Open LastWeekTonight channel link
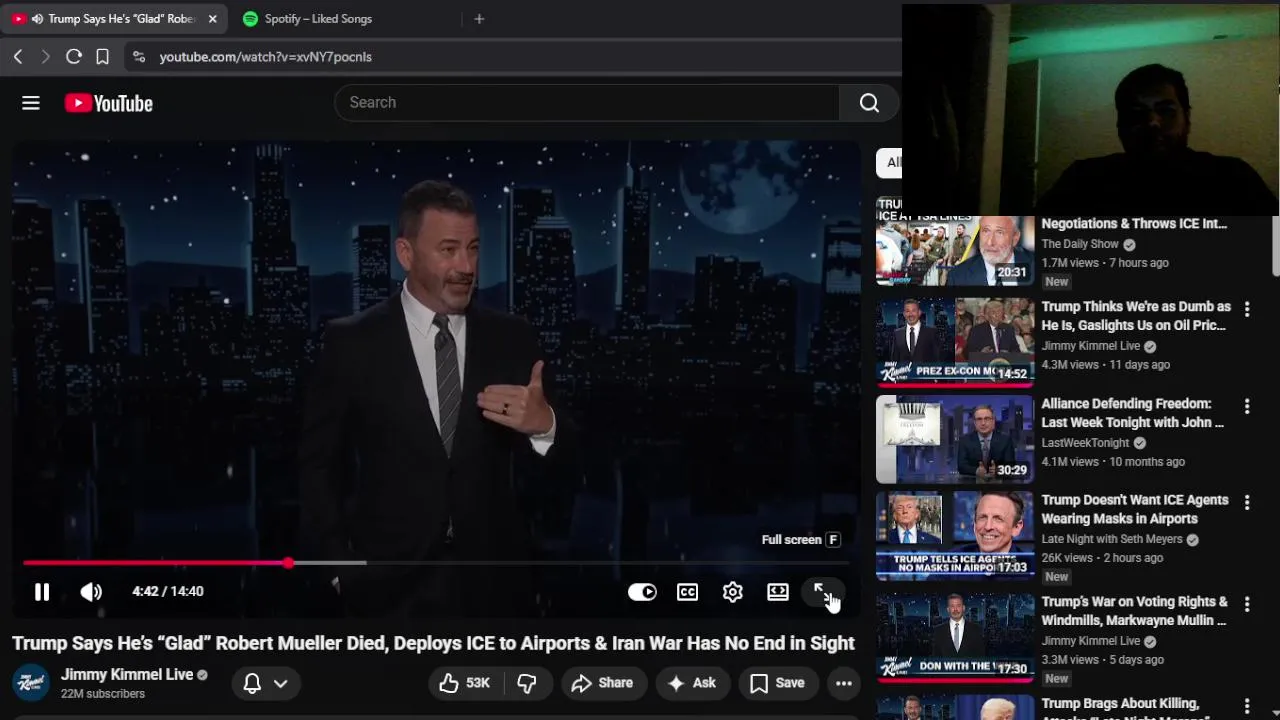The width and height of the screenshot is (1280, 720). click(x=1085, y=443)
